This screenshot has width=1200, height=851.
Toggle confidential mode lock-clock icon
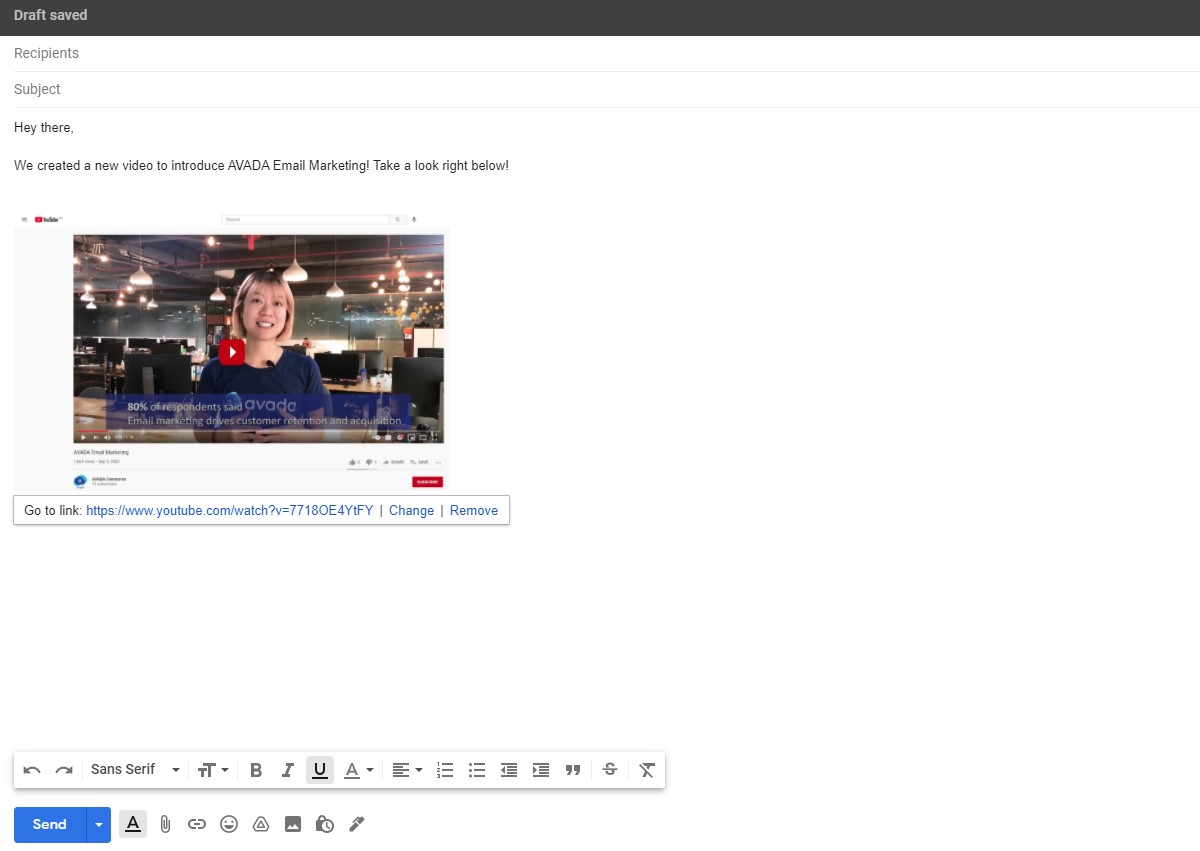324,824
